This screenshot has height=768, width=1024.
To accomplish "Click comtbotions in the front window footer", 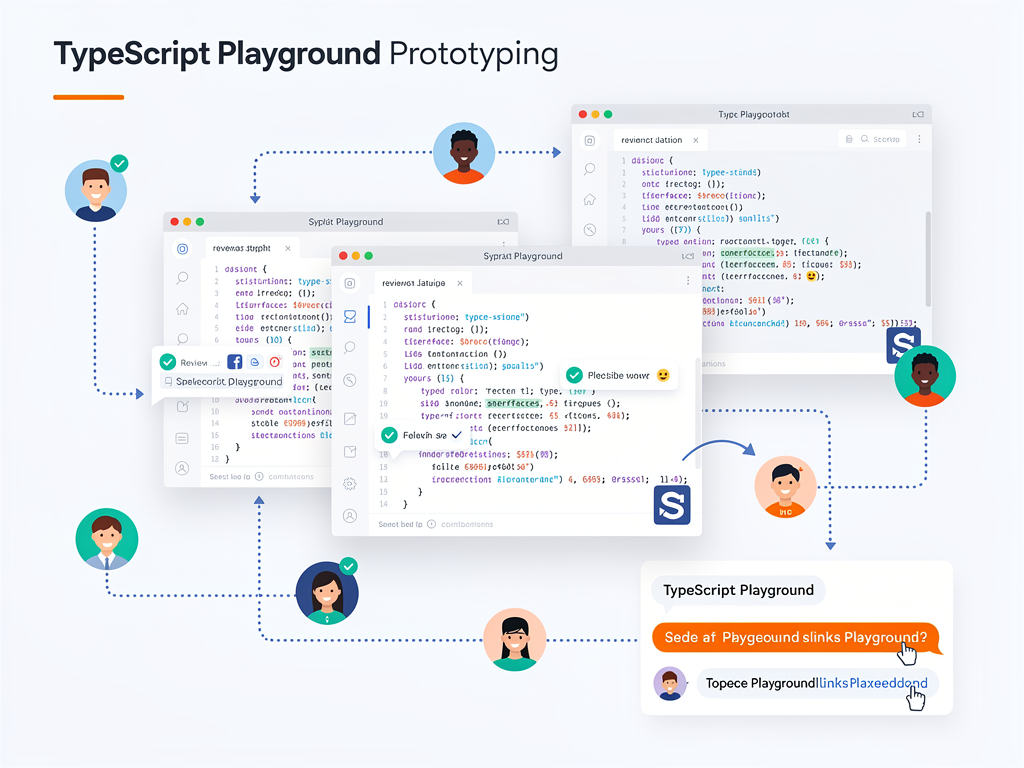I will (x=467, y=524).
